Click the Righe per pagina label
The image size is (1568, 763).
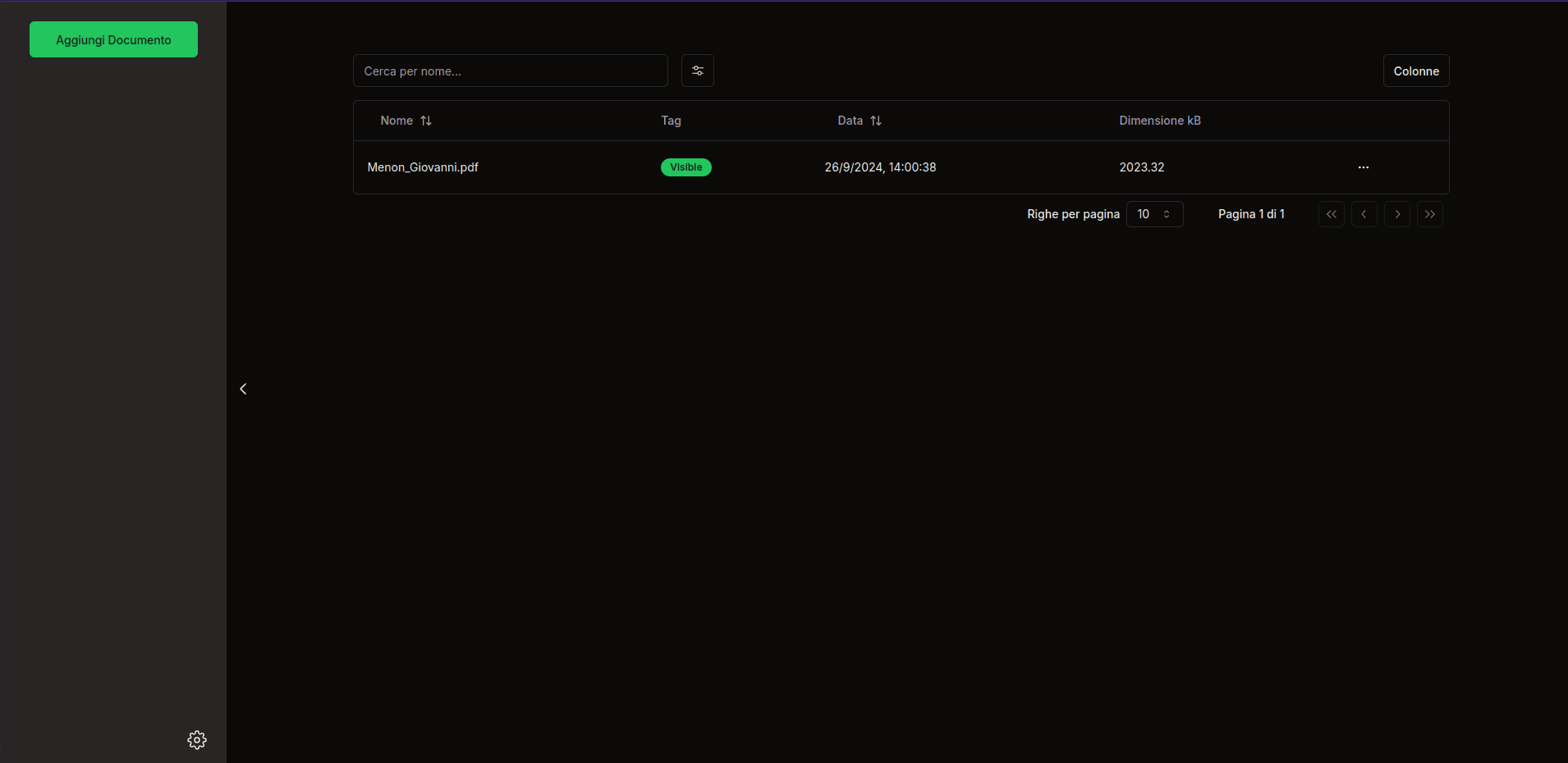coord(1073,214)
